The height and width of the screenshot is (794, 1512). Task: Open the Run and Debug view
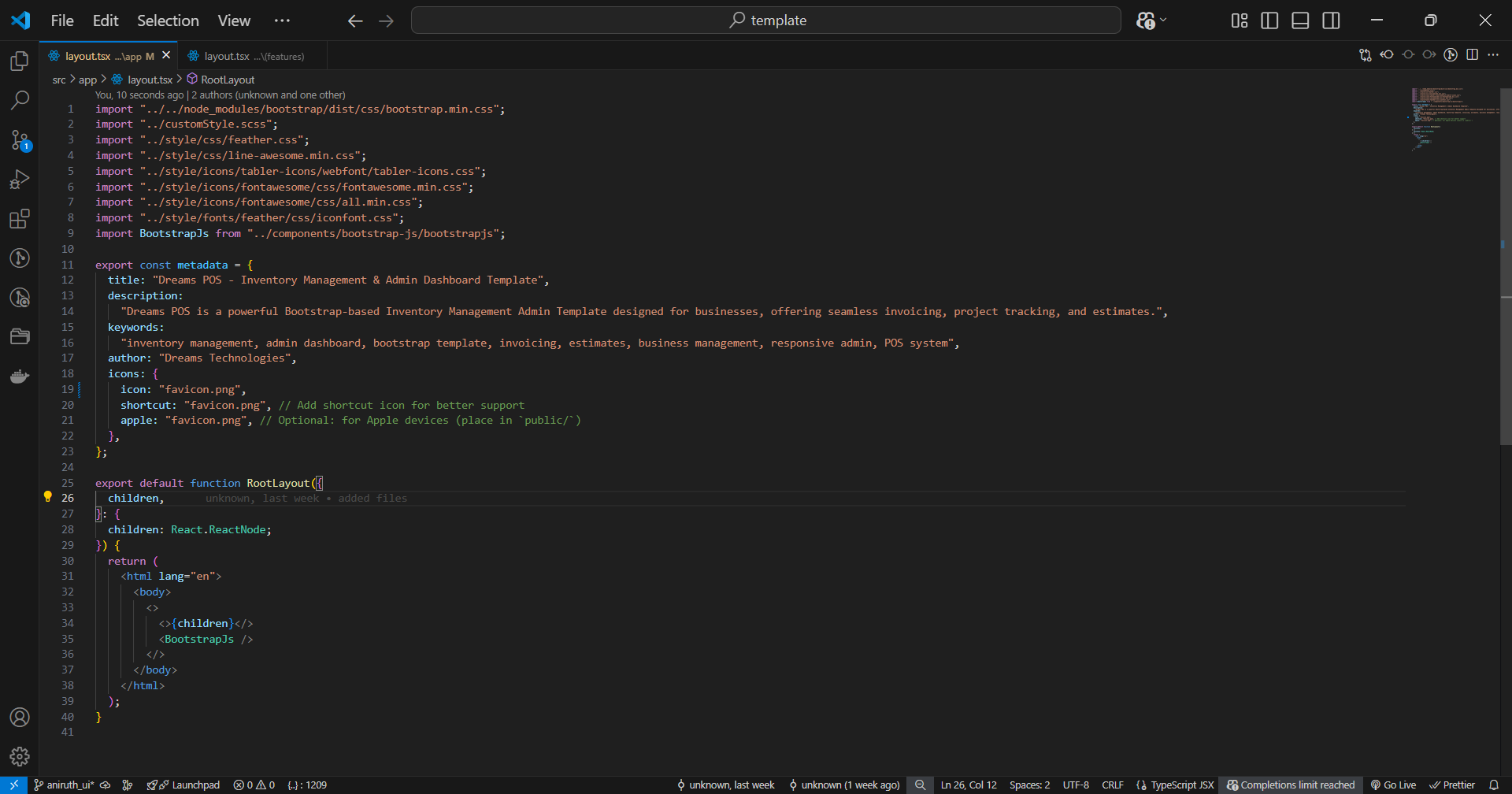20,180
